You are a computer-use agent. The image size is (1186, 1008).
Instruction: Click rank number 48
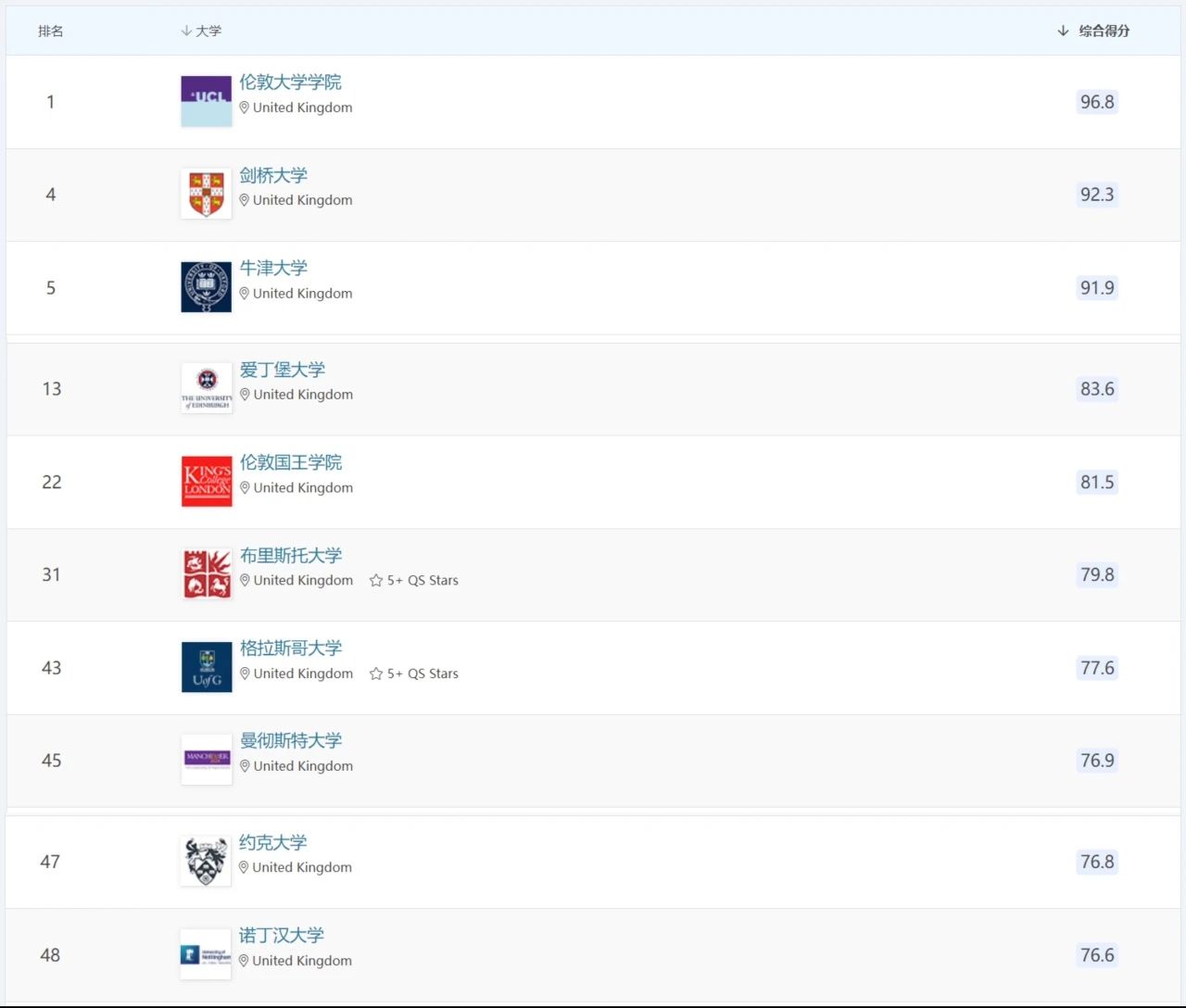[x=50, y=955]
